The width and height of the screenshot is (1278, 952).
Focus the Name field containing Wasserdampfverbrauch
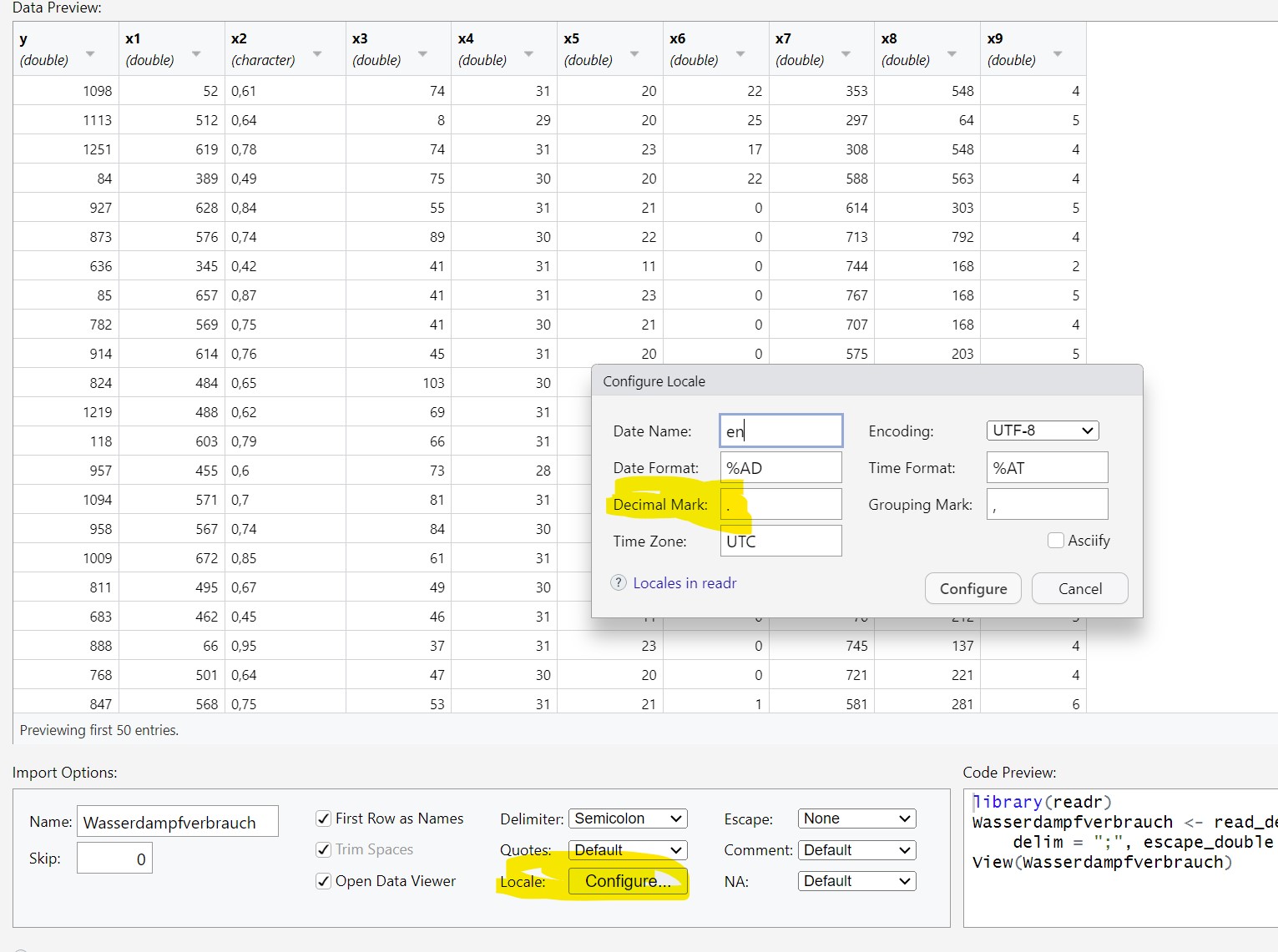178,822
